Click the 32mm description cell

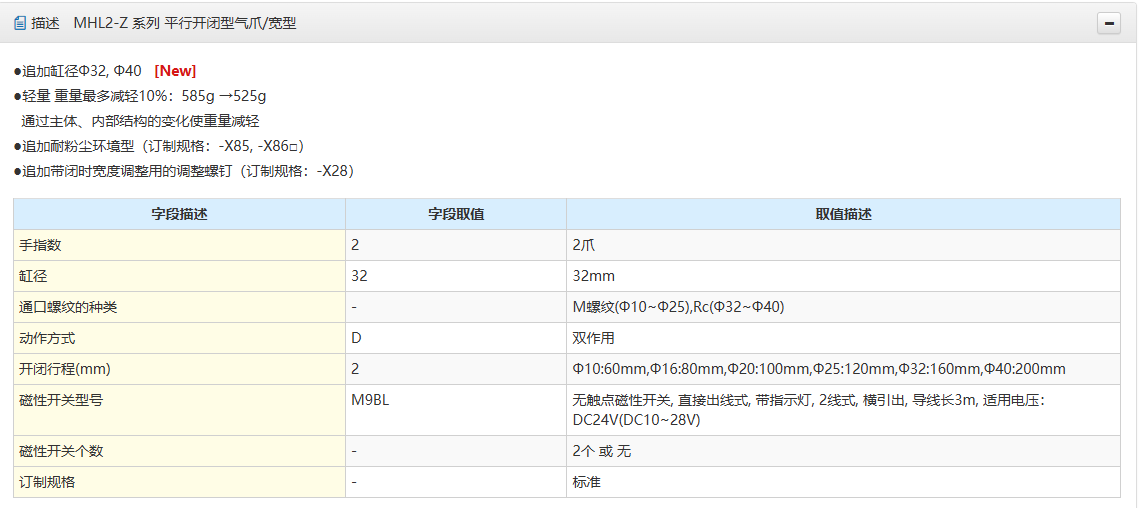coord(593,276)
